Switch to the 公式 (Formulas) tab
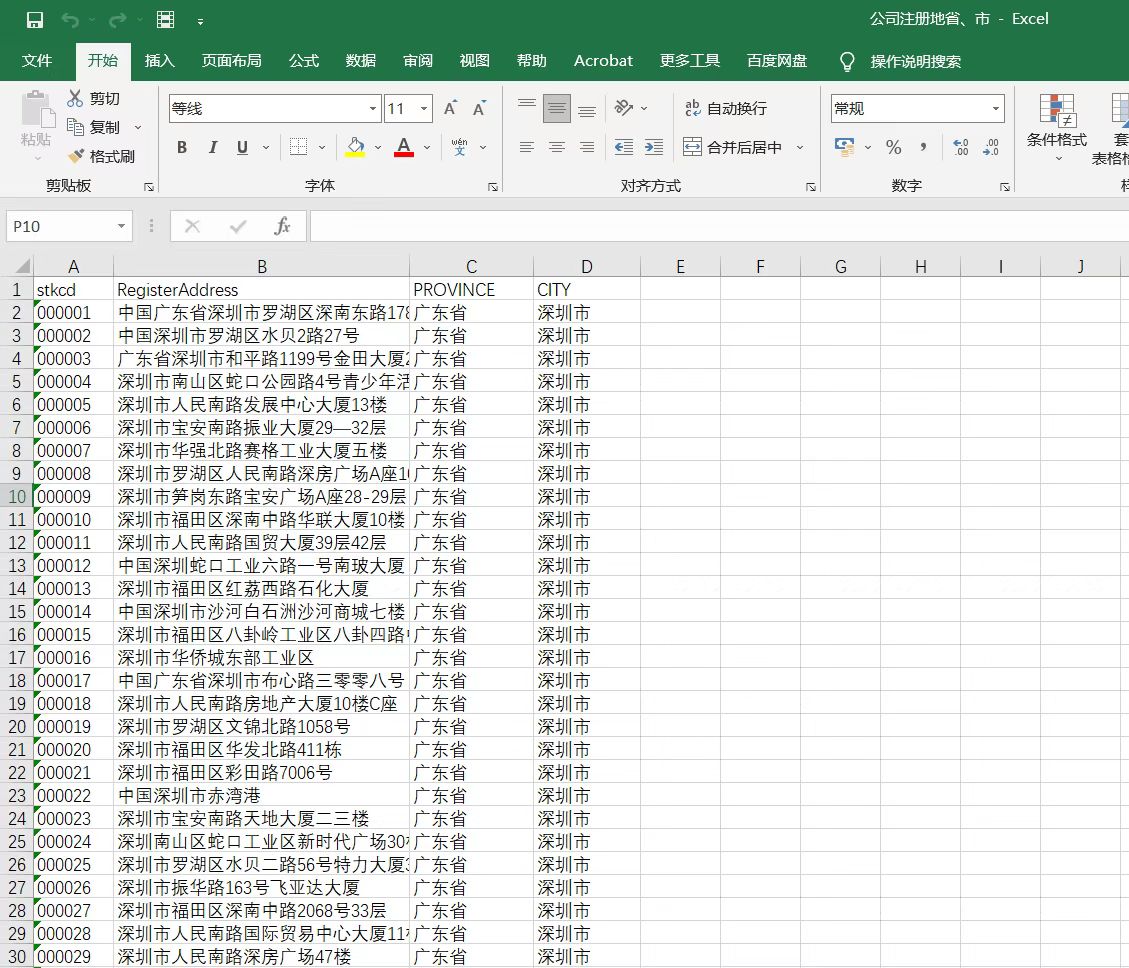The height and width of the screenshot is (968, 1129). point(303,61)
